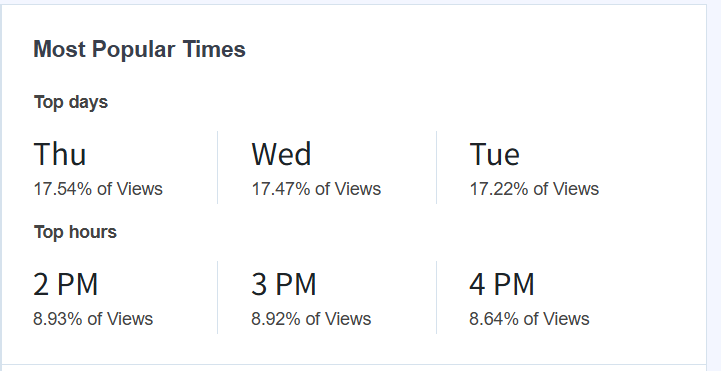The height and width of the screenshot is (371, 721).
Task: Select the Top days label
Action: point(71,102)
